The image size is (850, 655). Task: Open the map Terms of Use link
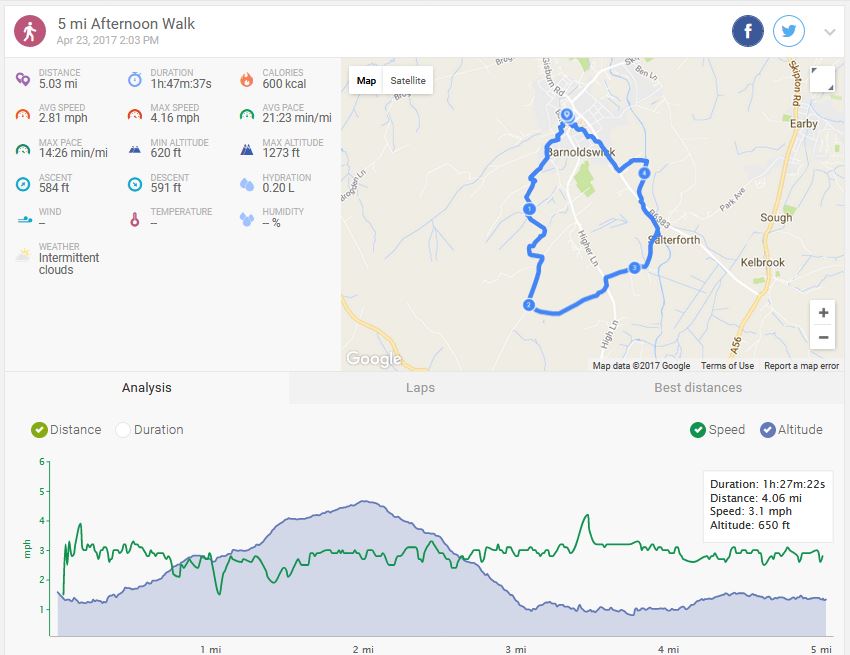(727, 366)
